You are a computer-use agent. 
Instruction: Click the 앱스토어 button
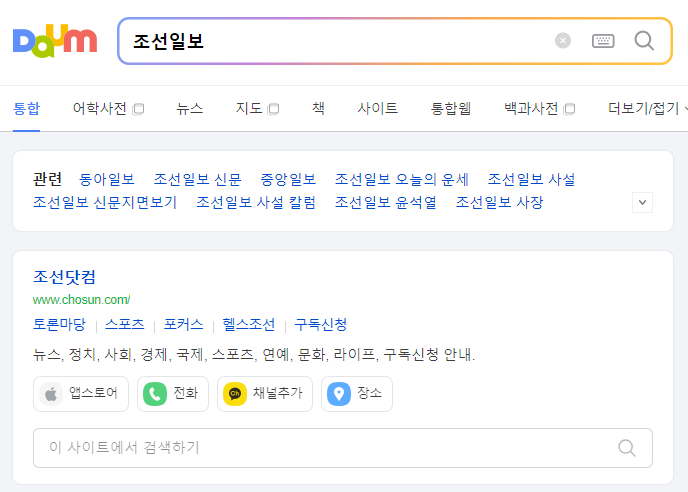coord(81,394)
